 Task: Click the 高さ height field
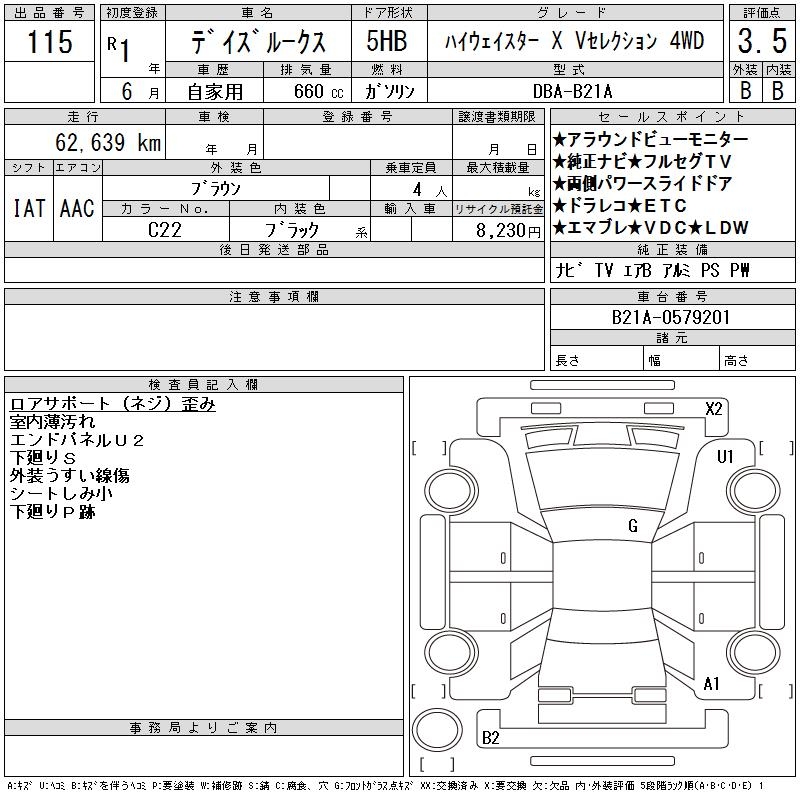pyautogui.click(x=757, y=360)
